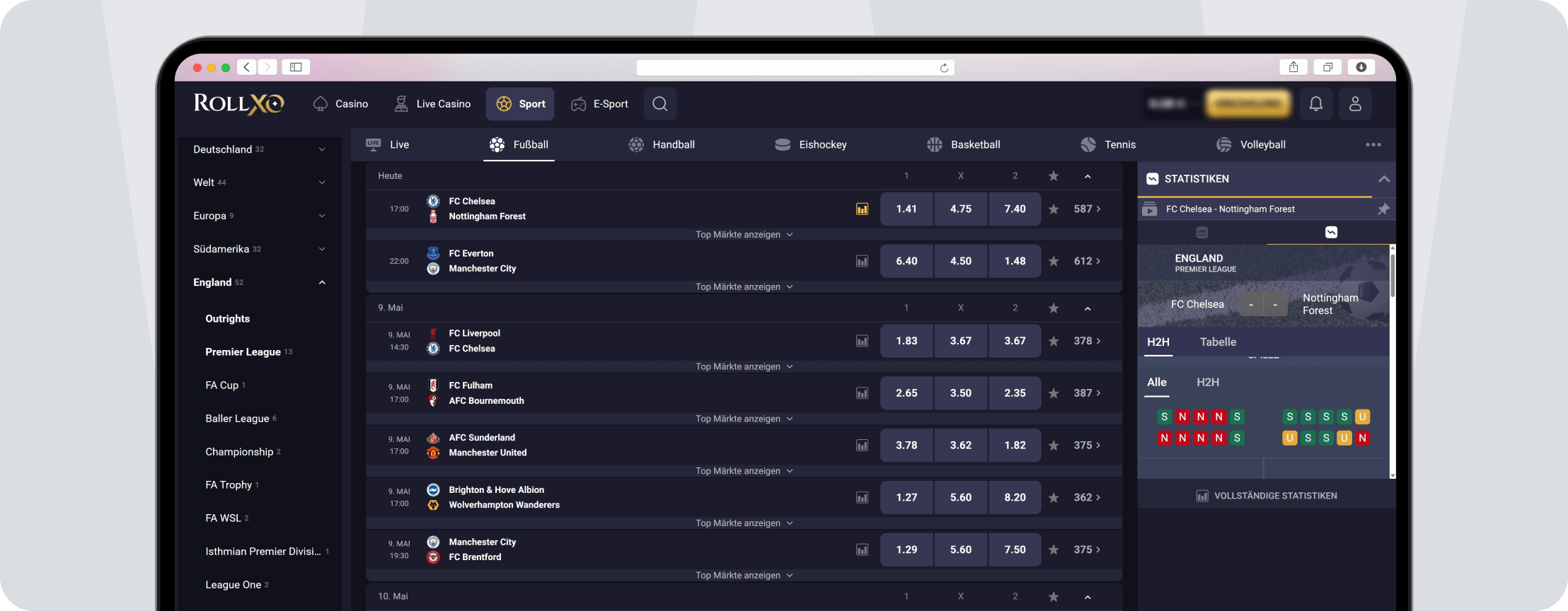This screenshot has height=611, width=1568.
Task: Expand the Welt region list
Action: (322, 182)
